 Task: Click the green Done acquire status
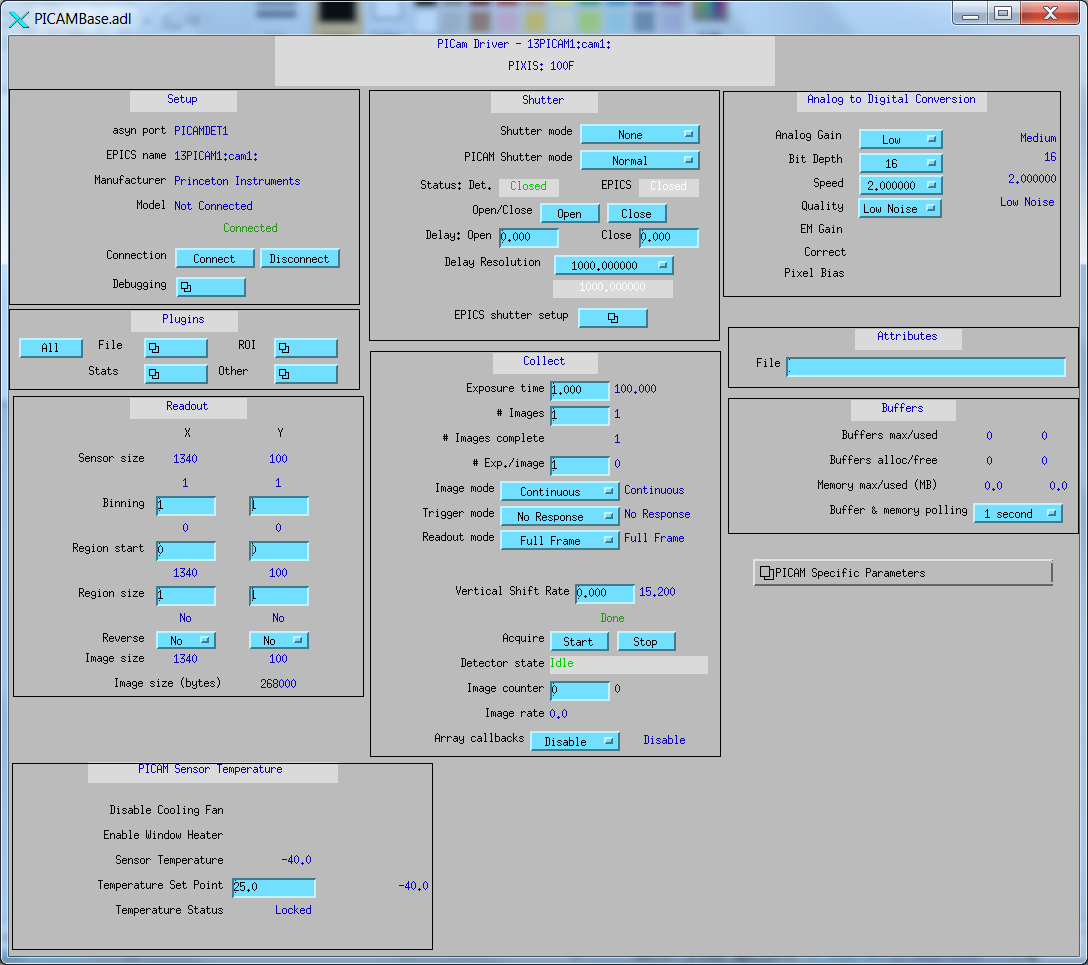click(613, 618)
